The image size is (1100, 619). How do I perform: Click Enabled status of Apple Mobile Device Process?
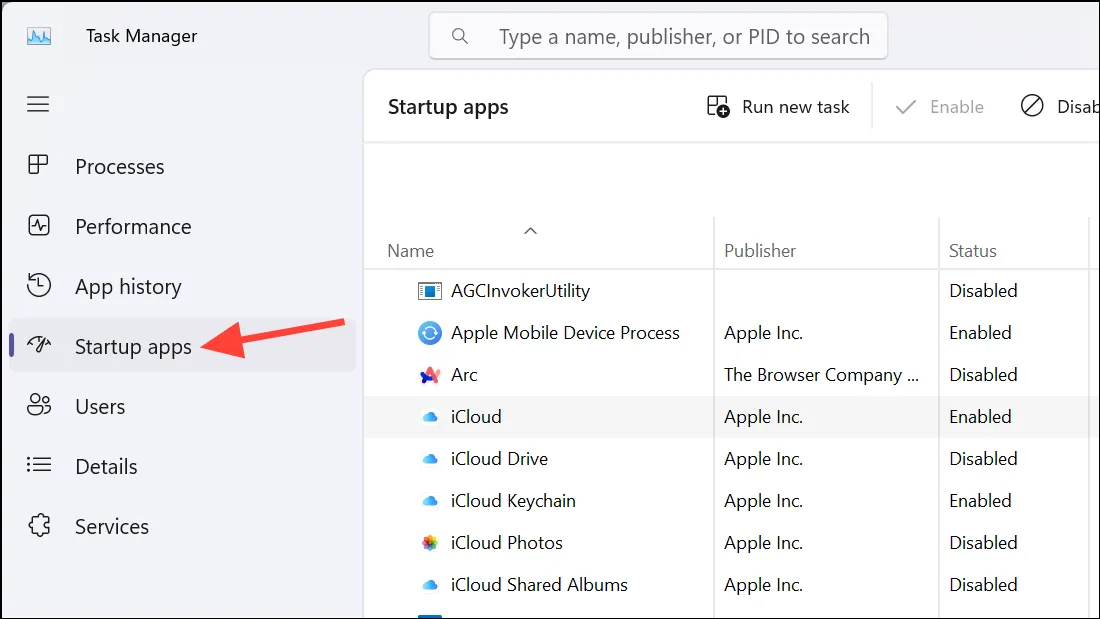pos(980,333)
